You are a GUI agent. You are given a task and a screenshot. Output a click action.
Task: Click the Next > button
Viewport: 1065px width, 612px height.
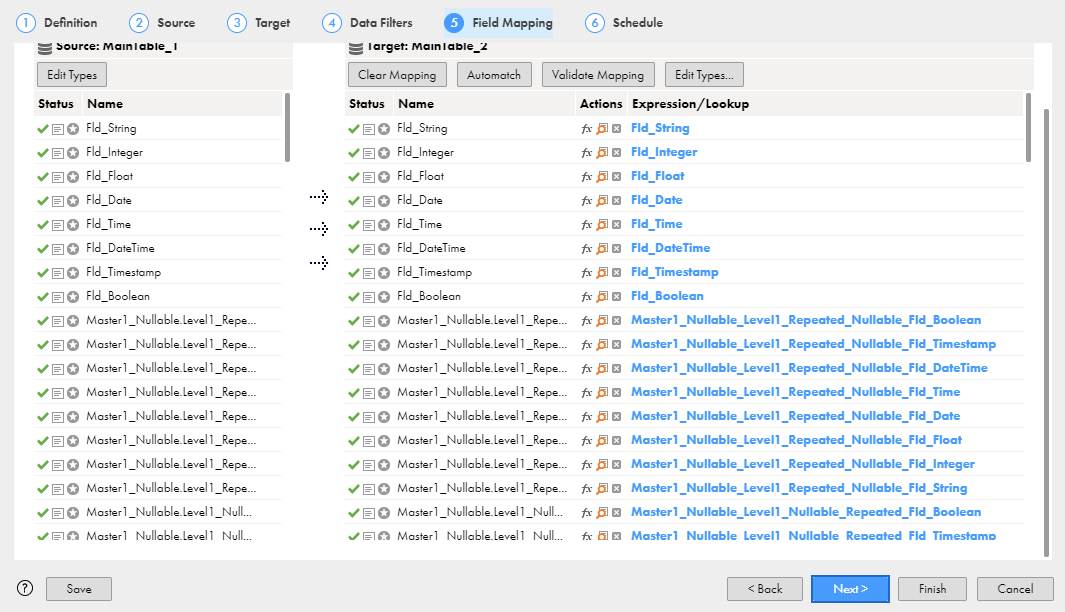click(x=850, y=589)
